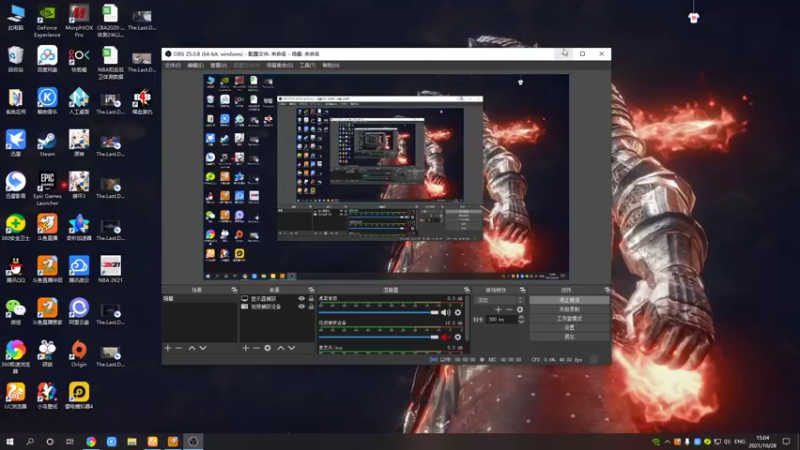Open the MorphVOX Pro desktop icon
The image size is (800, 450).
coord(79,21)
